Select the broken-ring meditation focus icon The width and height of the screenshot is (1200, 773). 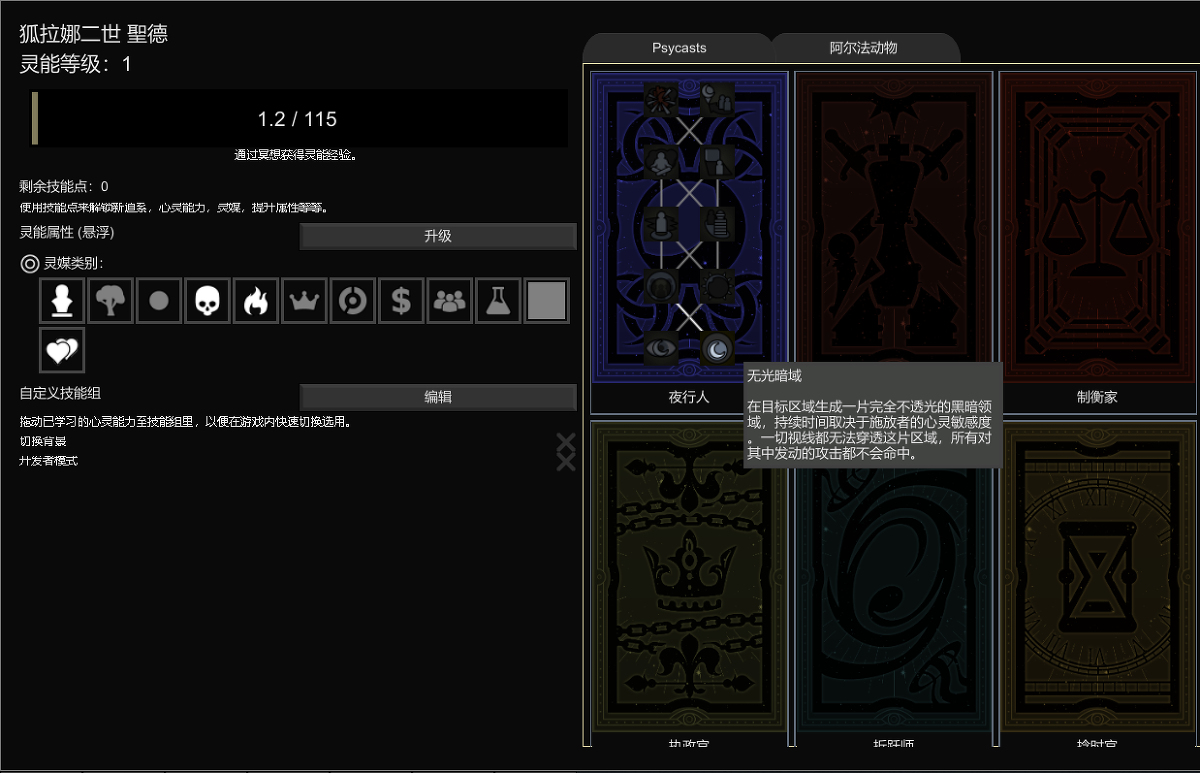[353, 300]
